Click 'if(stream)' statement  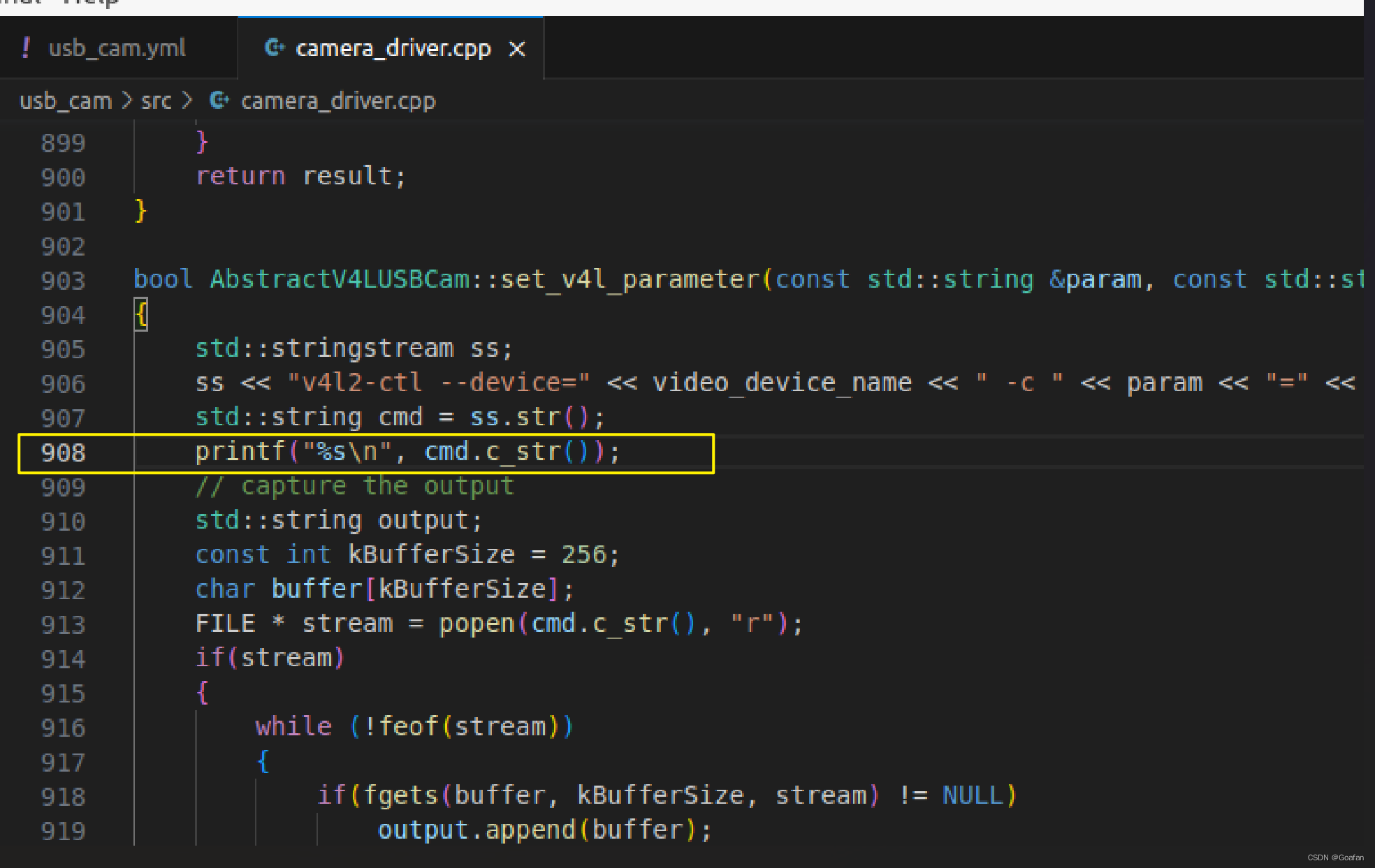[x=270, y=658]
